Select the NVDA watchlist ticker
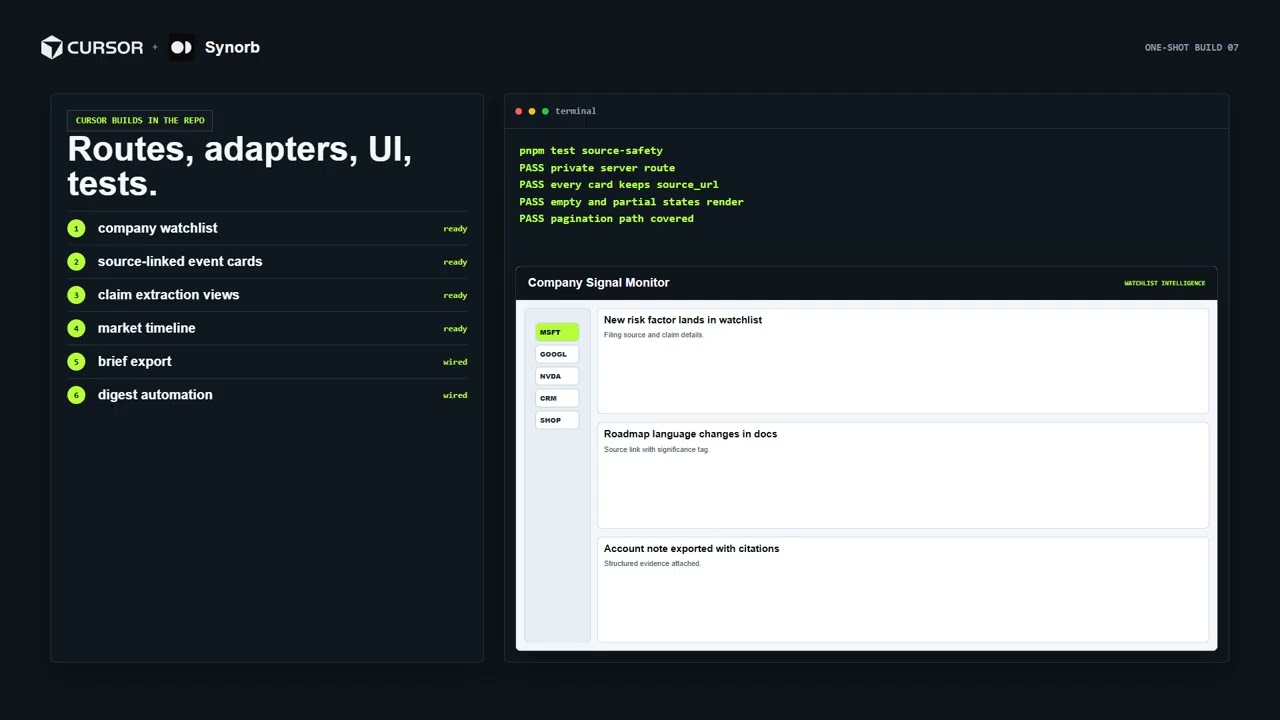The width and height of the screenshot is (1280, 720). [x=557, y=376]
